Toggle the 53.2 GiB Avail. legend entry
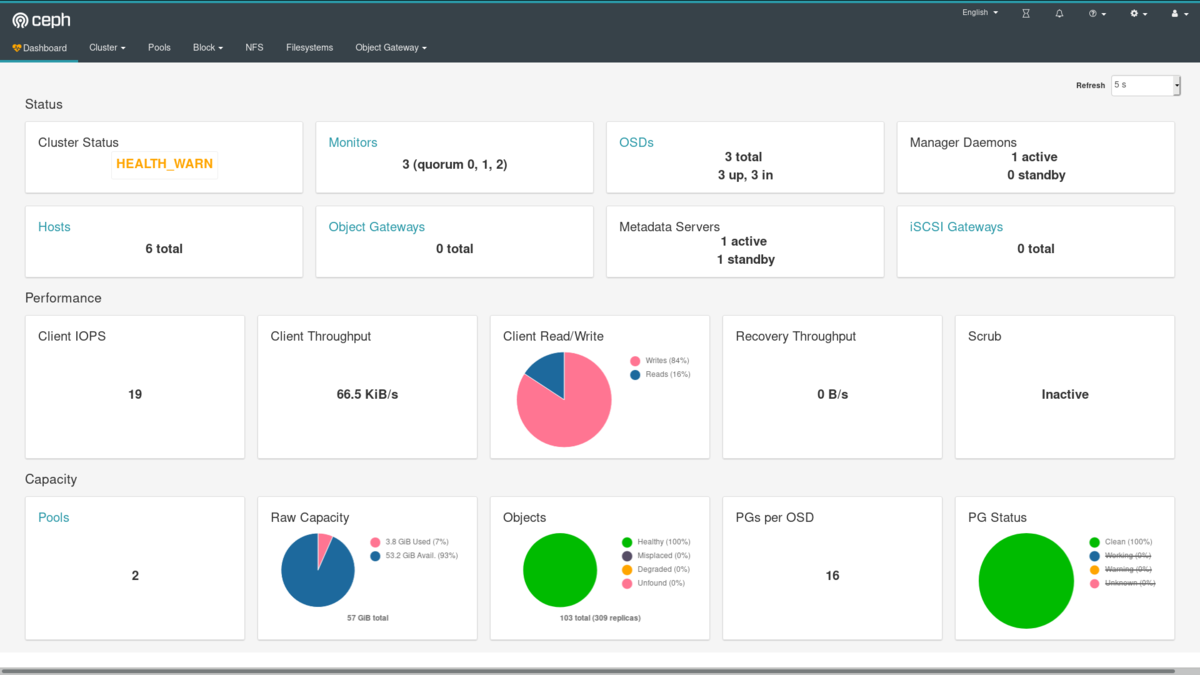Screen dimensions: 1200x675 (x=413, y=556)
